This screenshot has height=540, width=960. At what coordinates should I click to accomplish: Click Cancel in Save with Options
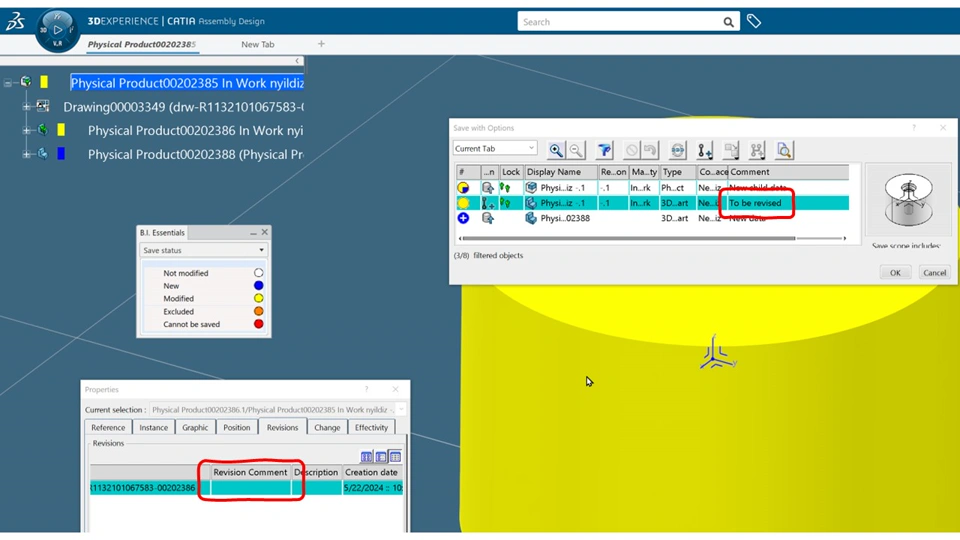(934, 272)
